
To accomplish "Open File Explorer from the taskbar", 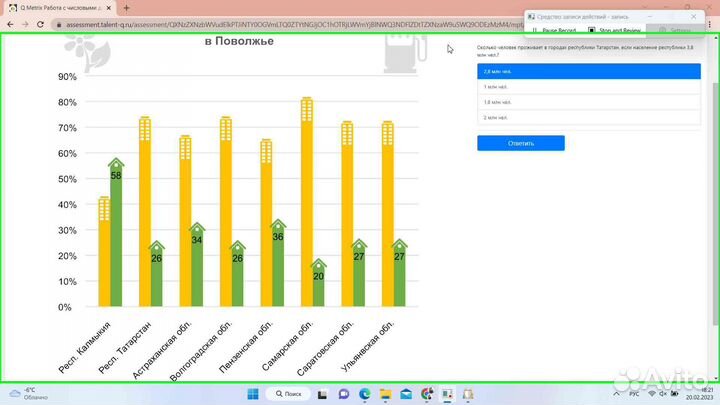I will [386, 394].
